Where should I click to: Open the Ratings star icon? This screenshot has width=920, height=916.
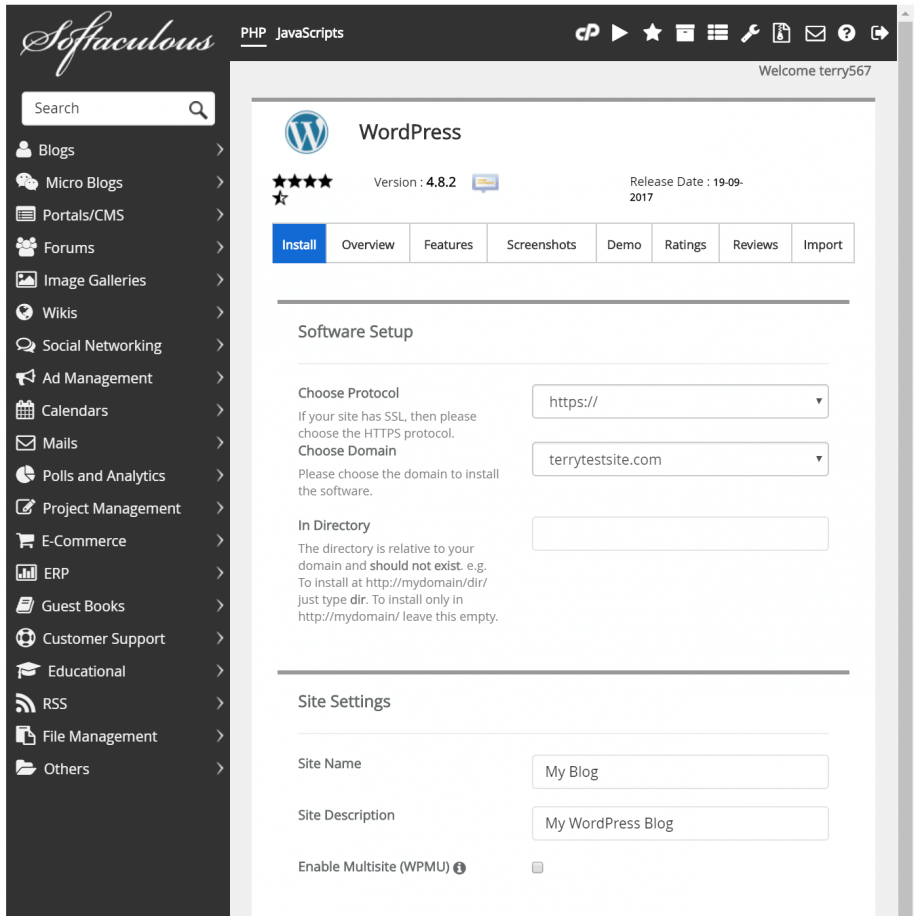coord(653,33)
